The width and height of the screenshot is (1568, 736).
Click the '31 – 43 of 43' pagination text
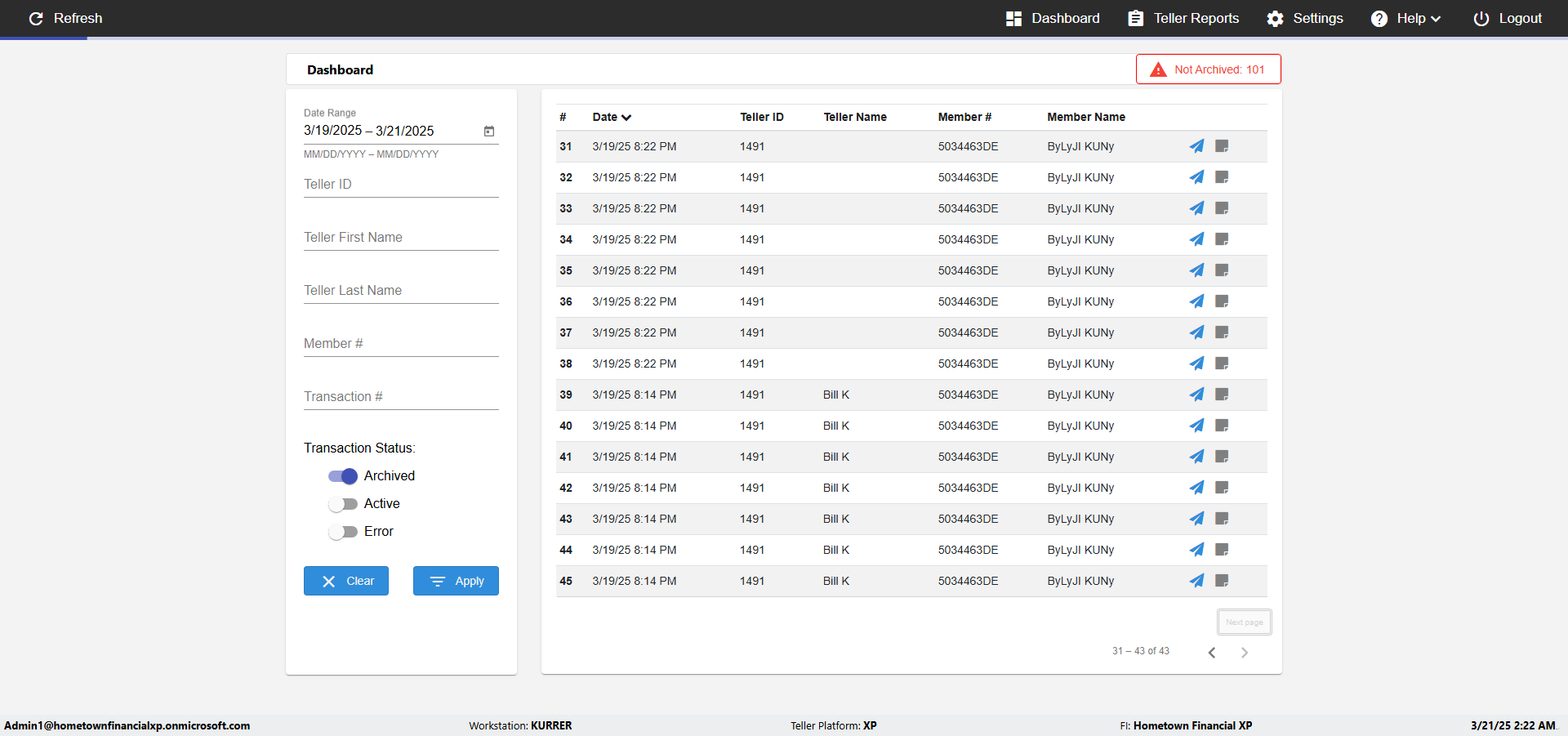tap(1141, 651)
